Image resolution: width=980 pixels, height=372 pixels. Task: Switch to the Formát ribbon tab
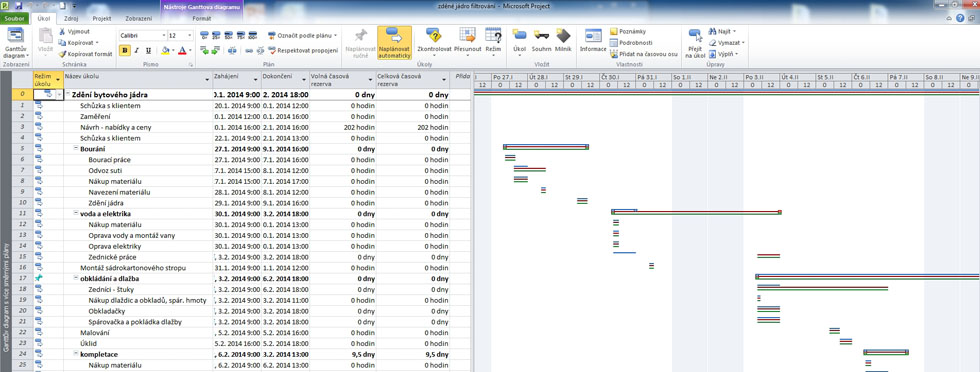point(201,19)
